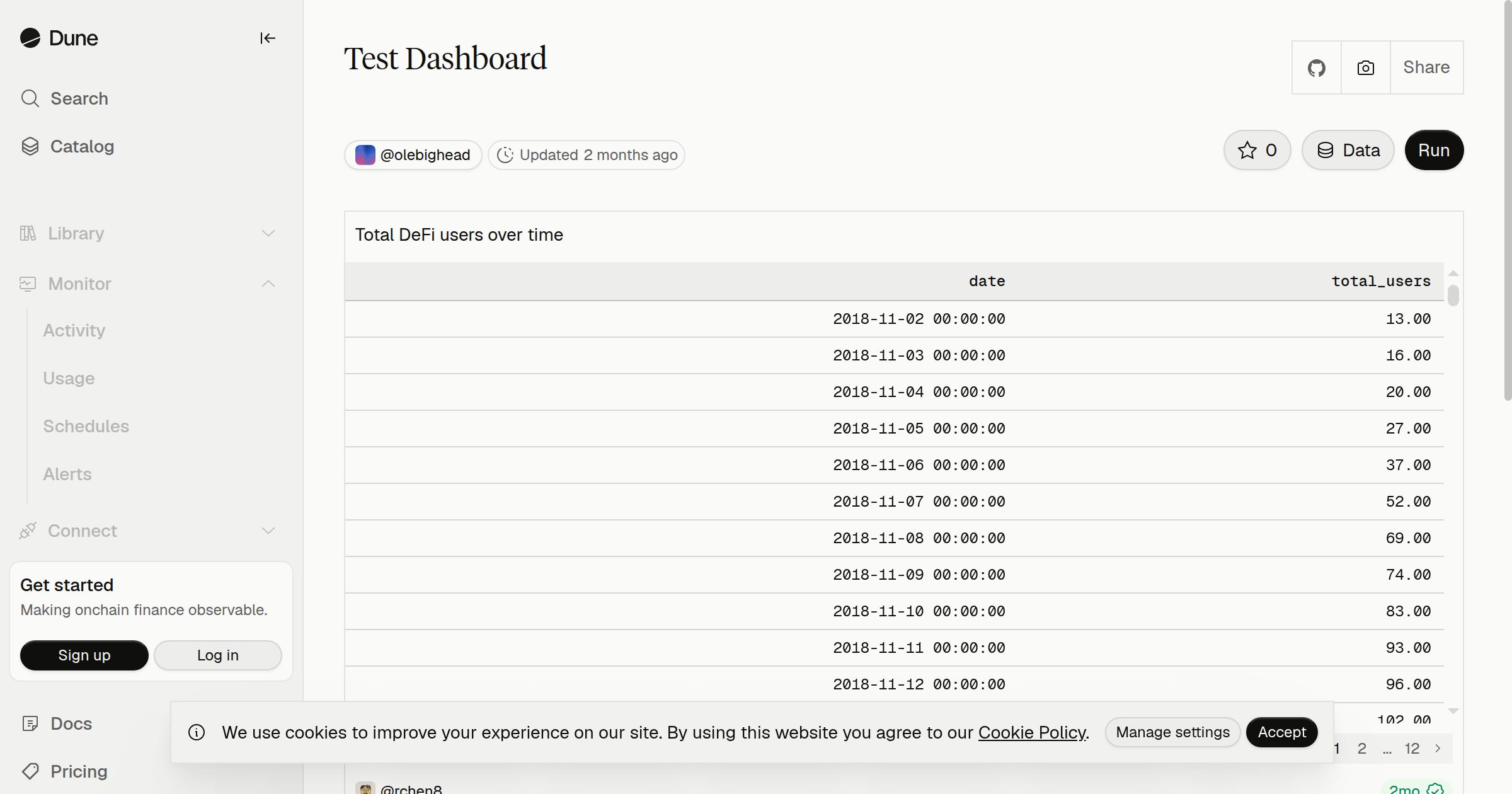Click the table vertical scrollbar thumb

point(1453,296)
